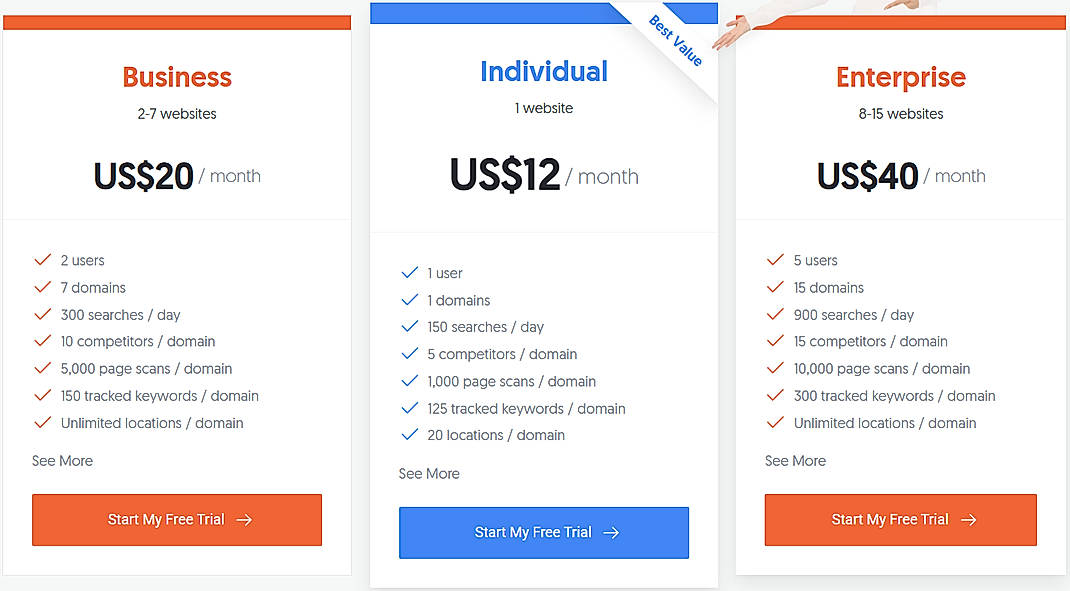
Task: Click Start My Free Trial for Enterprise
Action: (899, 519)
